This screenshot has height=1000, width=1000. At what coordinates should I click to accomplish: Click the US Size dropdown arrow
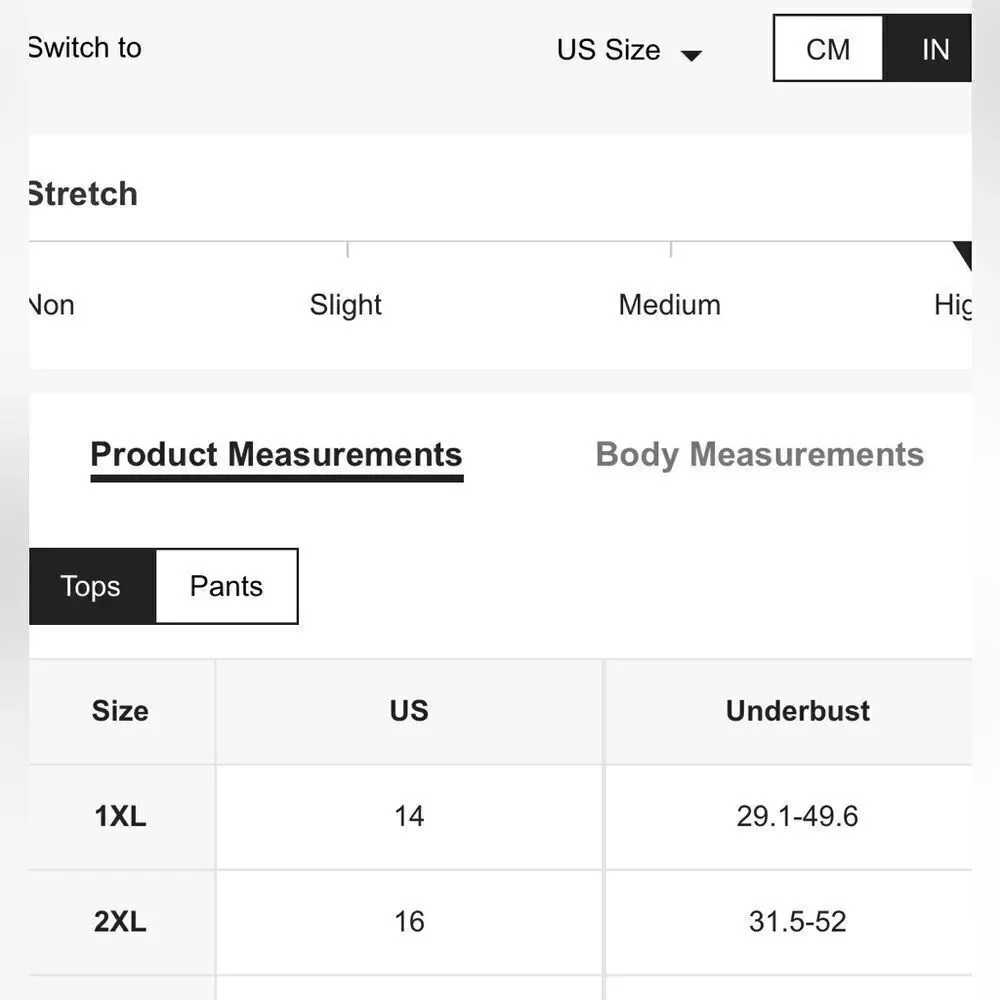[x=691, y=56]
